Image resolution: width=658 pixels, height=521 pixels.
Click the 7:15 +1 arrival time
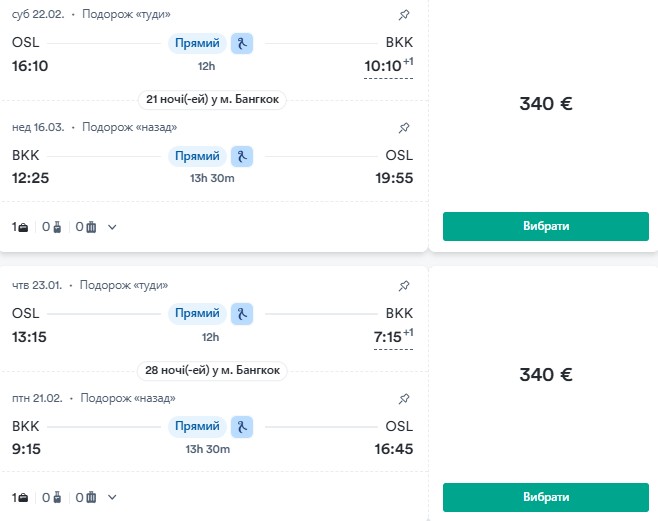[x=388, y=337]
